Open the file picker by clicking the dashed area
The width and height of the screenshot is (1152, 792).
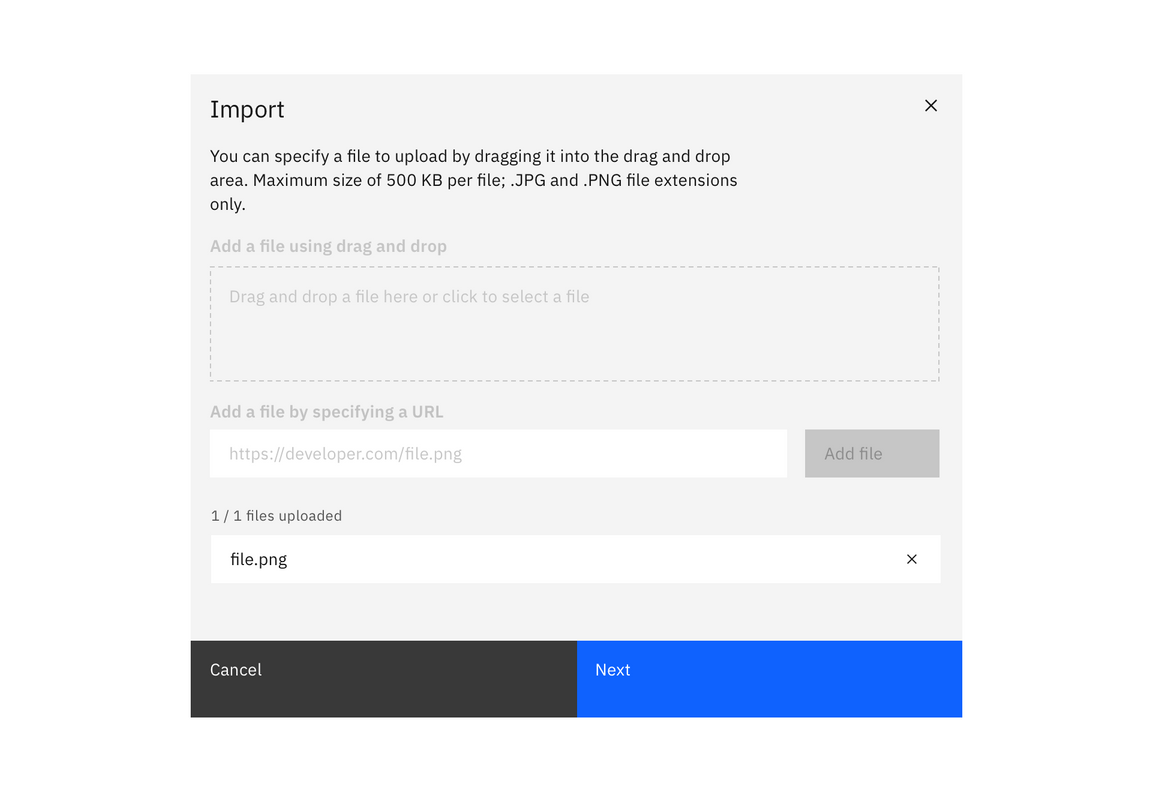tap(574, 323)
